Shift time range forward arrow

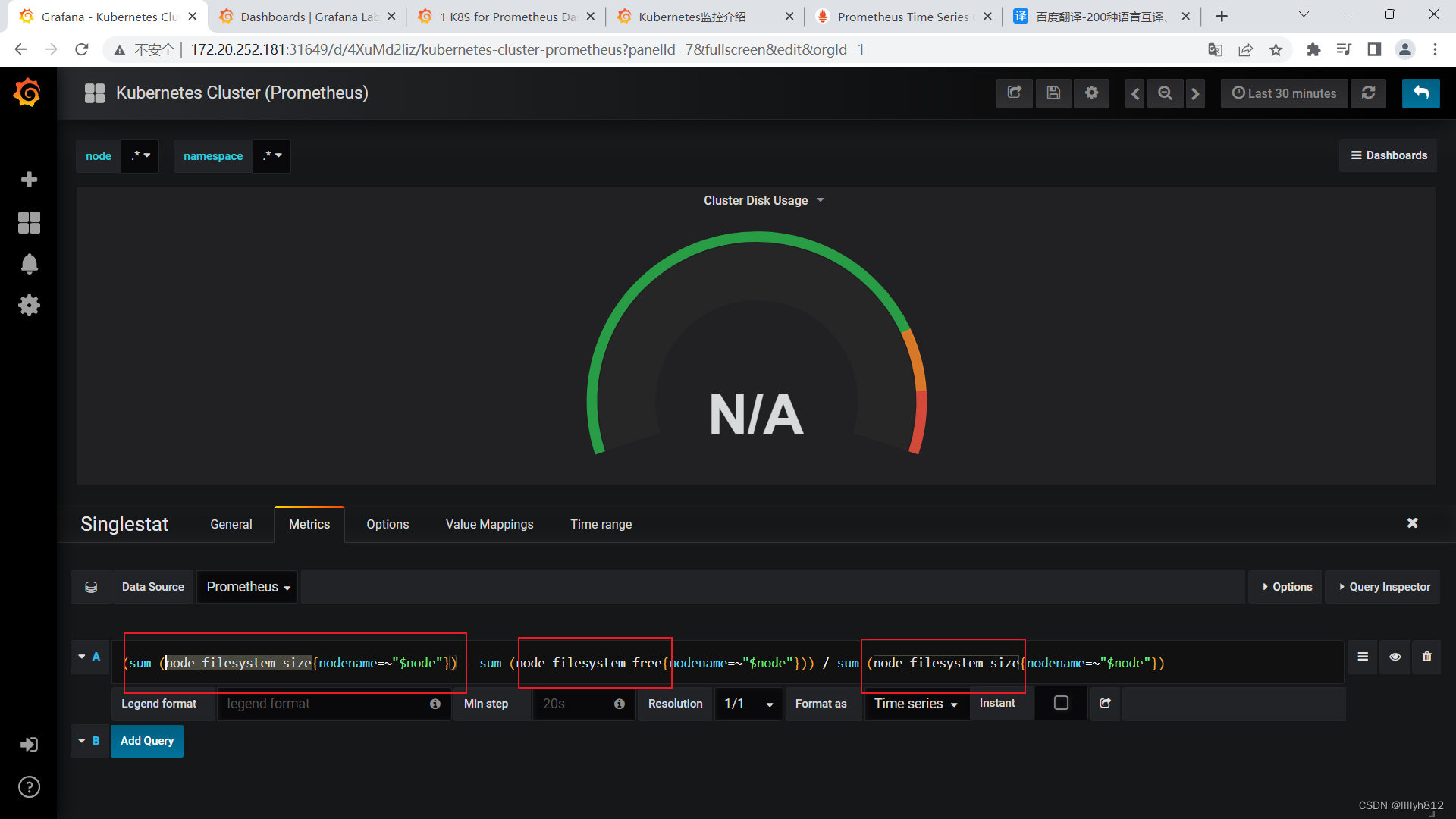click(1195, 93)
